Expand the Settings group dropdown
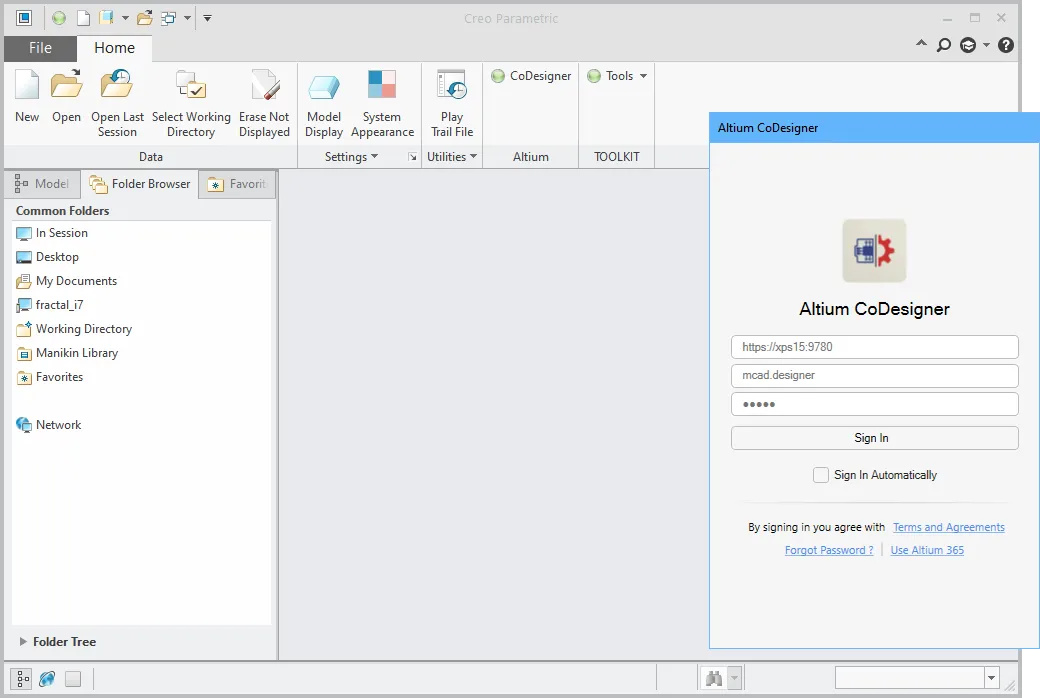Viewport: 1040px width, 698px height. (351, 157)
